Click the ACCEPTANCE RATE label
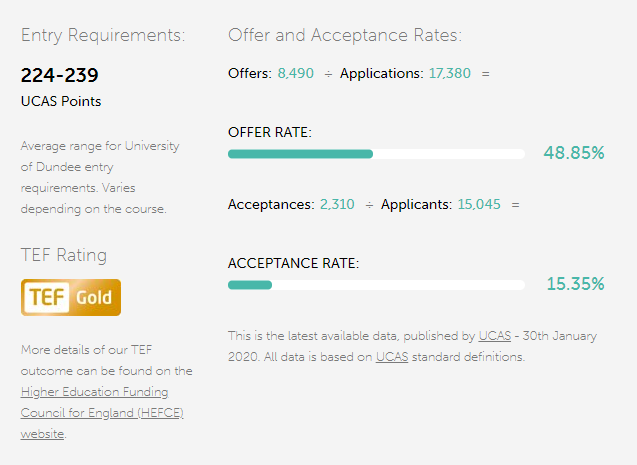Screen dimensions: 637x465 (x=293, y=263)
